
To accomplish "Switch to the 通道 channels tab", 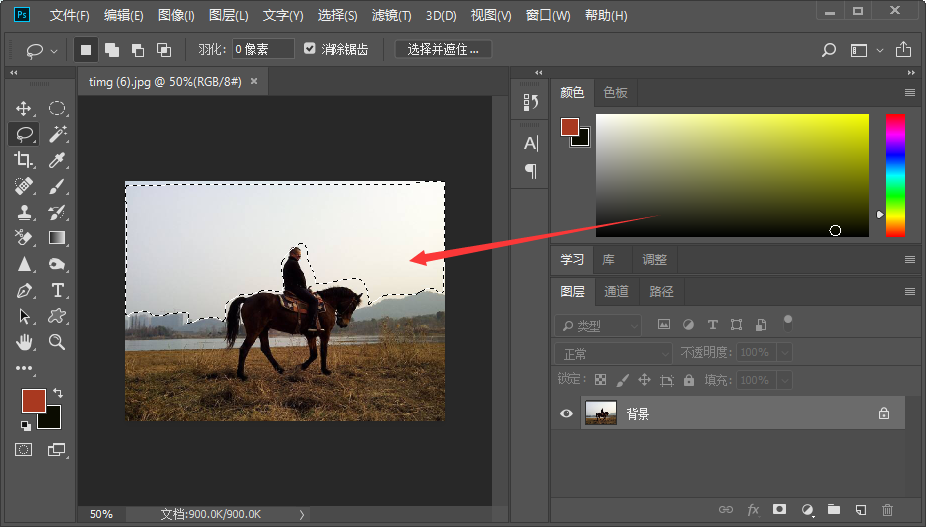I will point(616,291).
